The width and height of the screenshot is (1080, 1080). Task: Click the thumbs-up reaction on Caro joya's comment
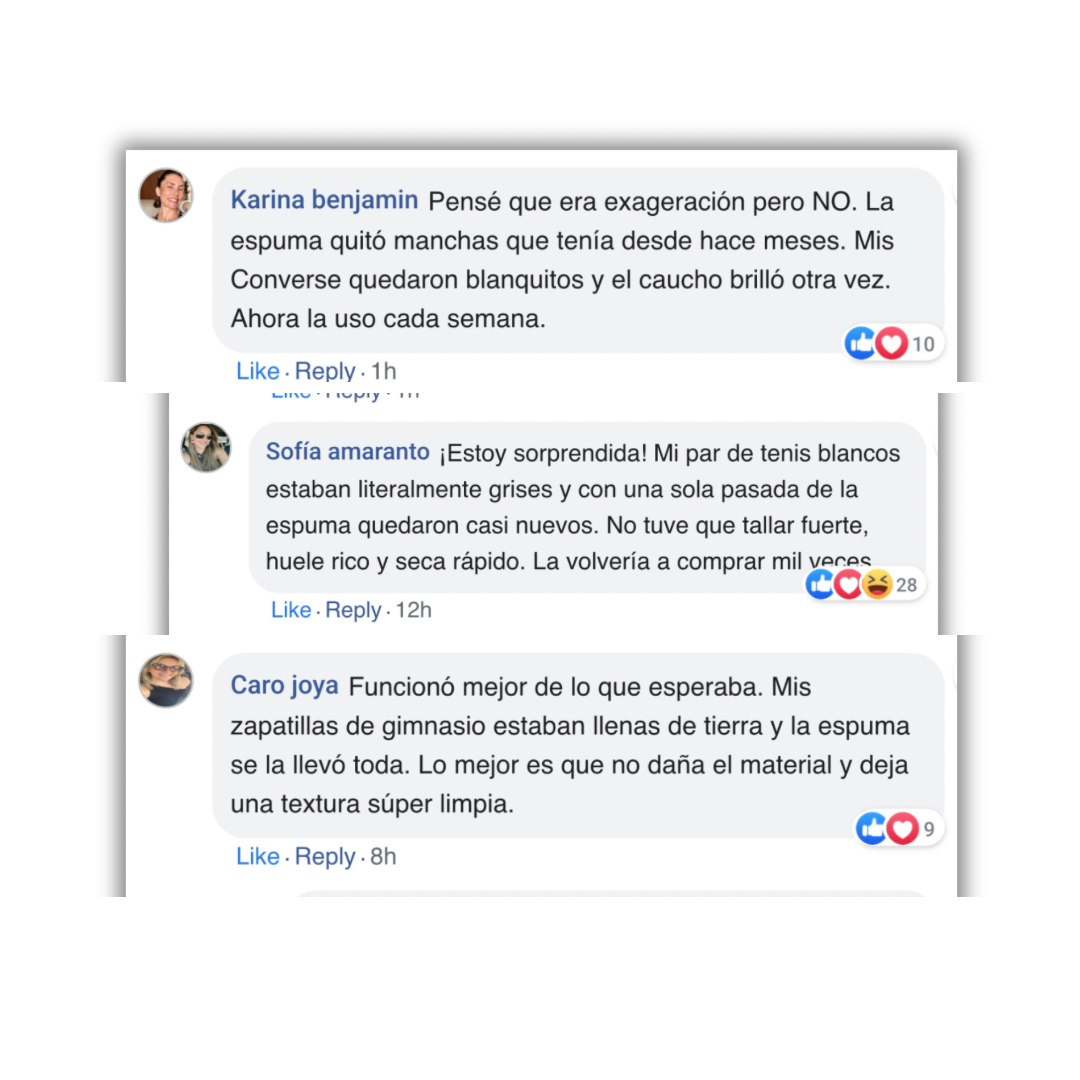pos(871,829)
